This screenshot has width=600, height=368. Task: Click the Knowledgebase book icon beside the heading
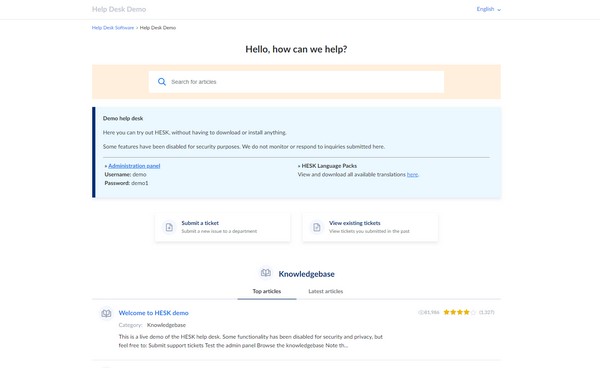(x=266, y=273)
